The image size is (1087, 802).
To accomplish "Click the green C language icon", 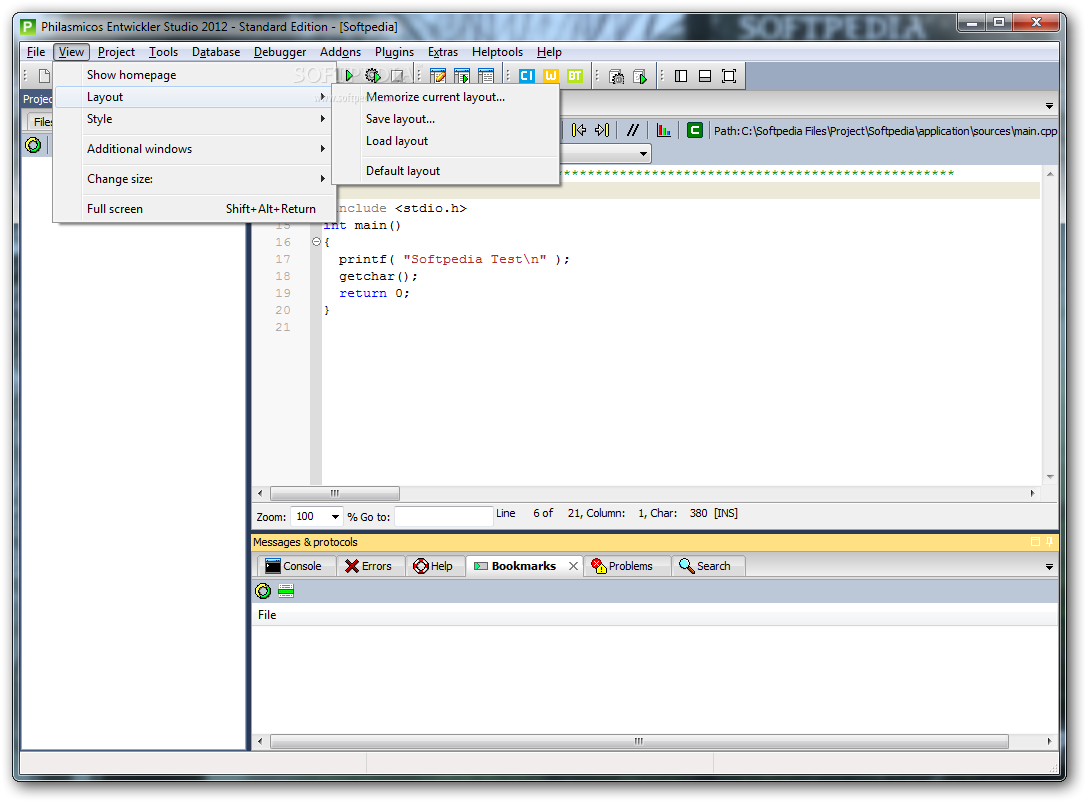I will click(695, 130).
